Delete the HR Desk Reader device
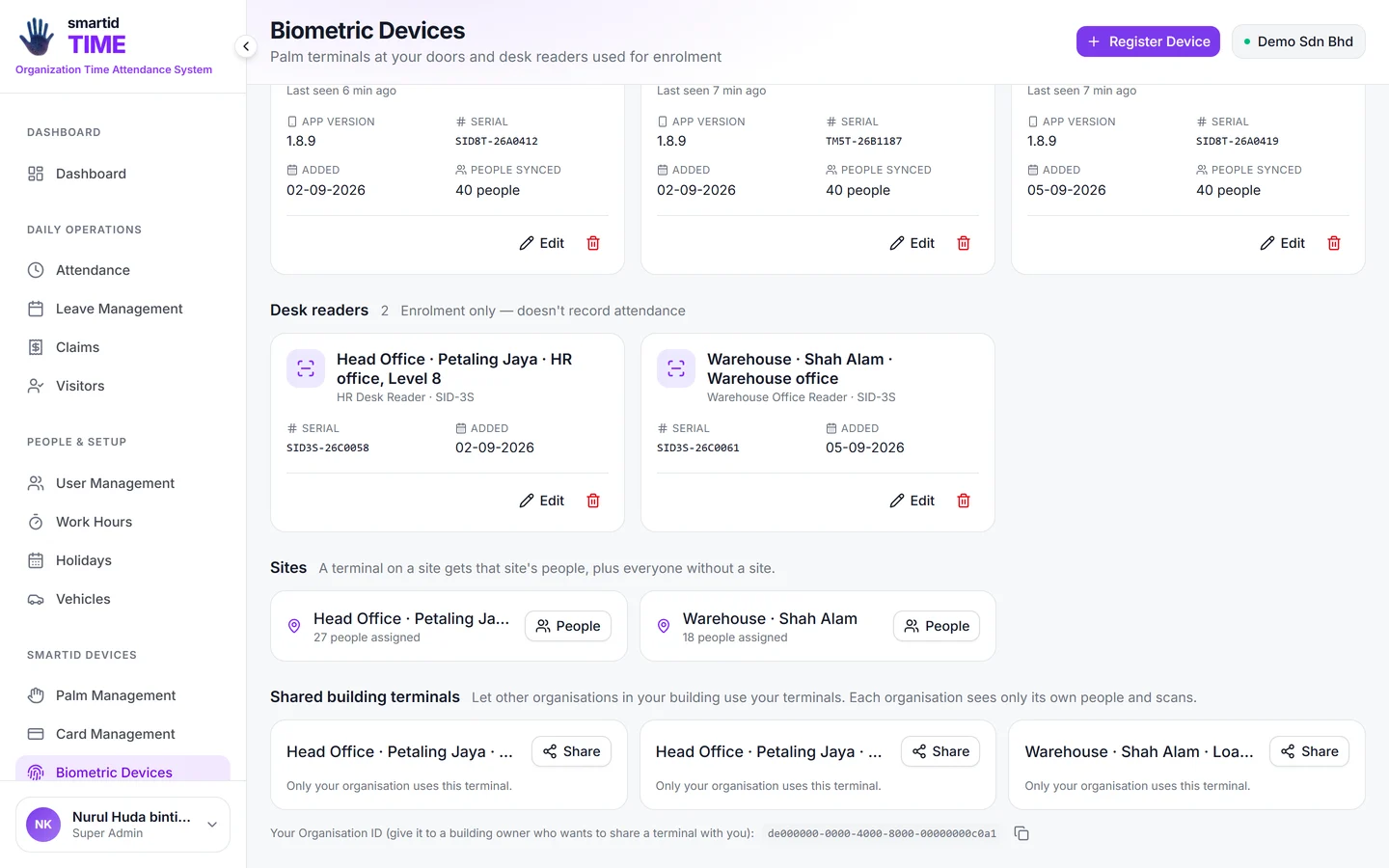The image size is (1389, 868). [x=593, y=501]
